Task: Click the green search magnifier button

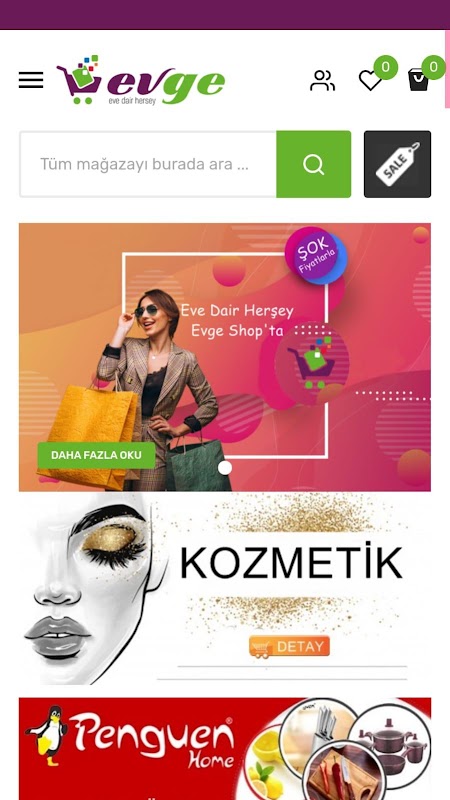Action: pyautogui.click(x=314, y=164)
